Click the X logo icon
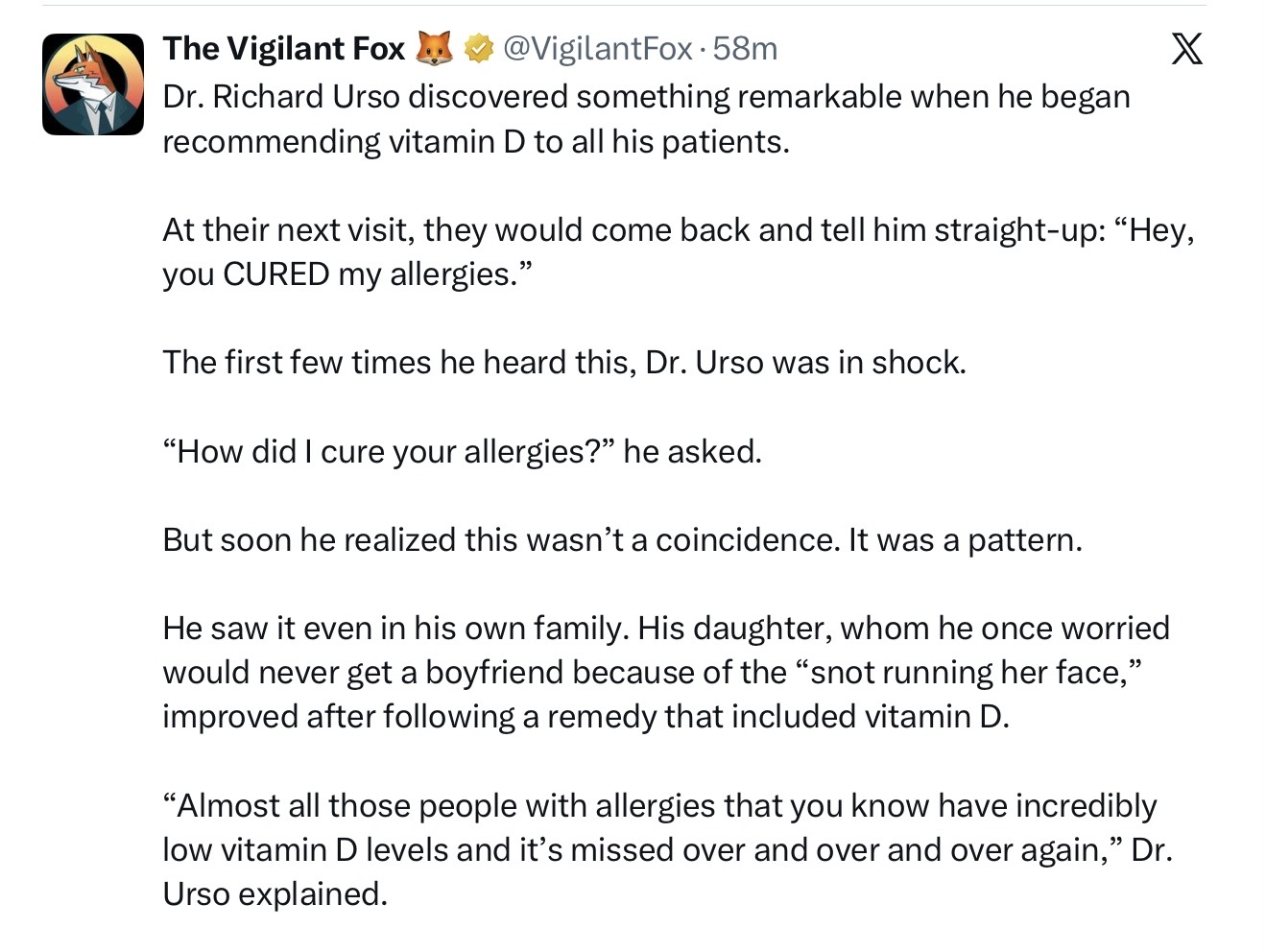This screenshot has height=952, width=1266. (x=1186, y=48)
